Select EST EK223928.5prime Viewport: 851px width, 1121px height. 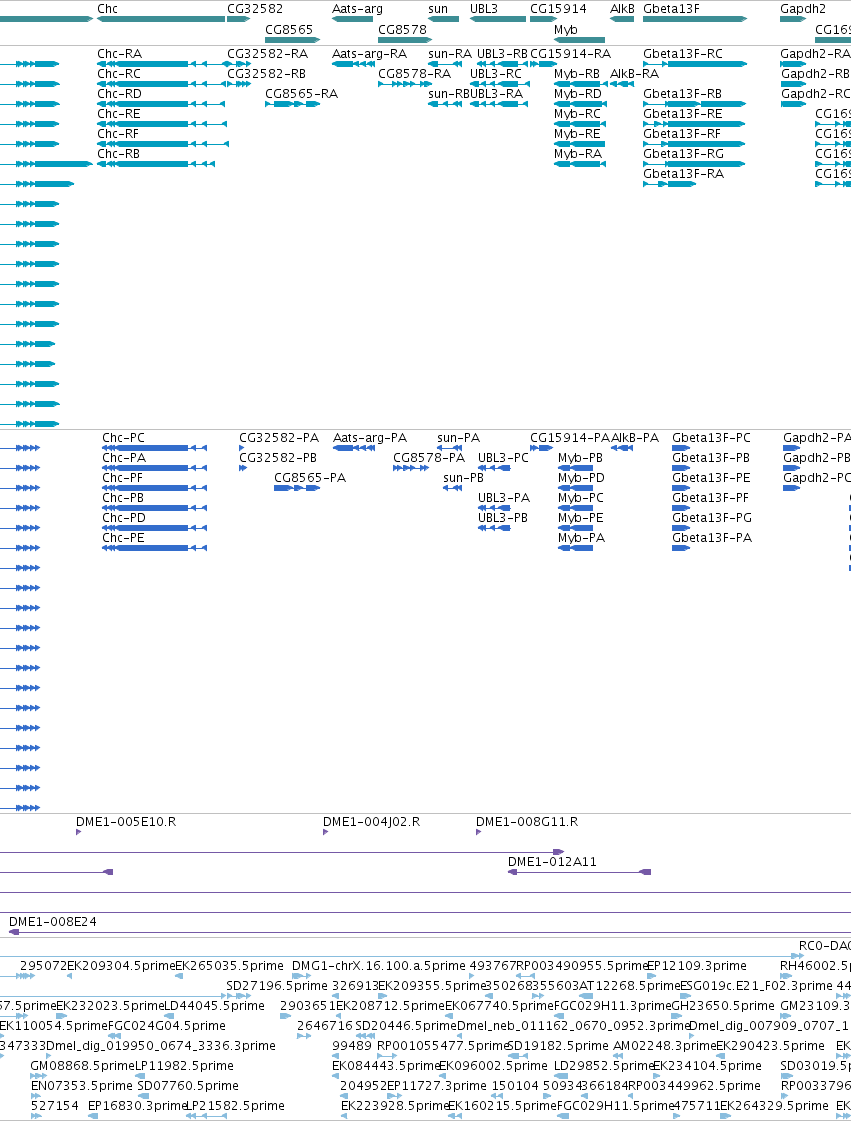coord(394,1106)
